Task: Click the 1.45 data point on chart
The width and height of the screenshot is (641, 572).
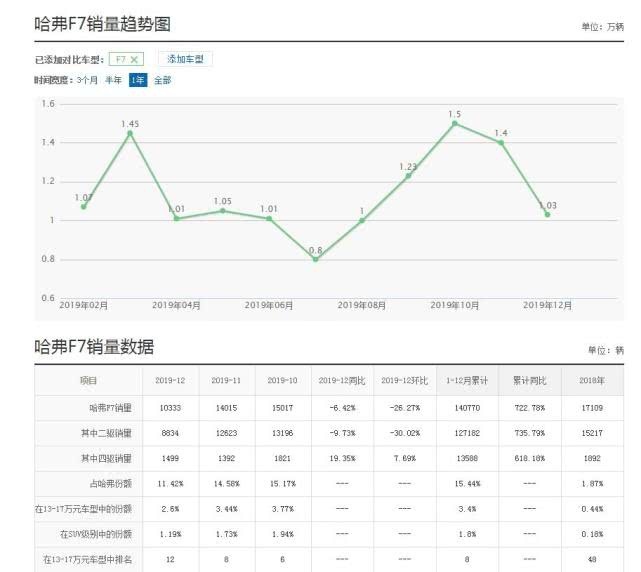Action: point(130,133)
